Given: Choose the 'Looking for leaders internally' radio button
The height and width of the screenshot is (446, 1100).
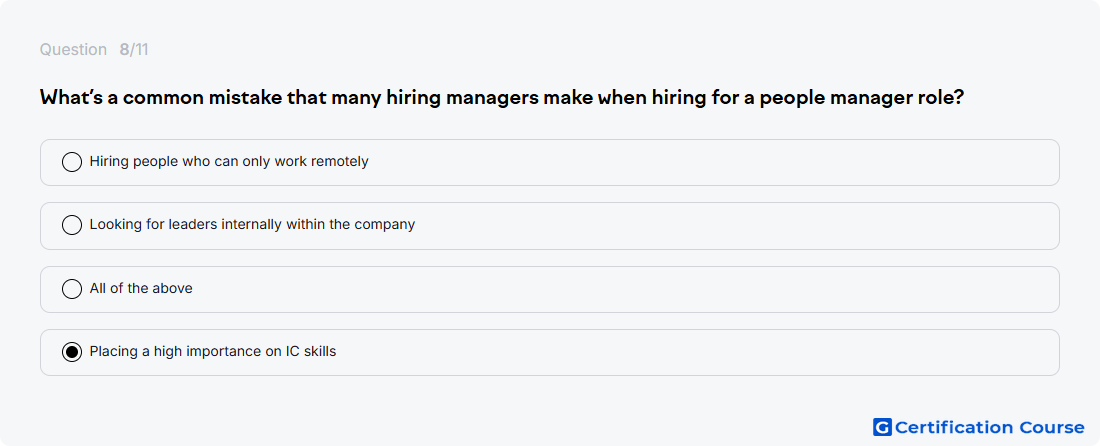Looking at the screenshot, I should click(72, 225).
